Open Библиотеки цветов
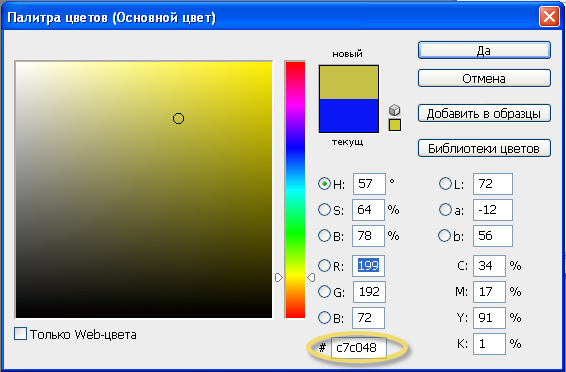The image size is (566, 372). (484, 148)
